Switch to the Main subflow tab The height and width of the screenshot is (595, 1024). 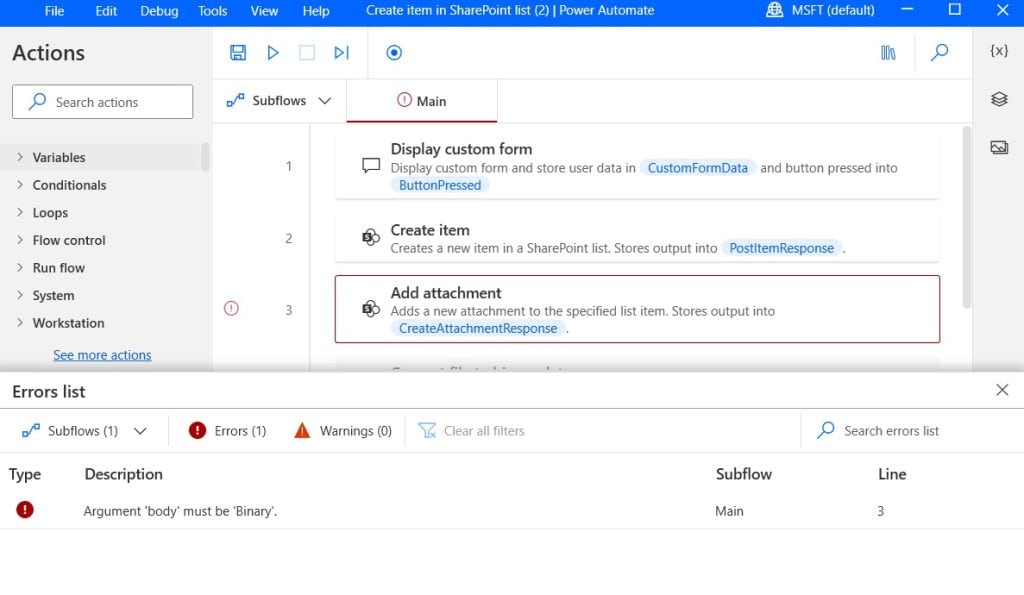pyautogui.click(x=422, y=101)
